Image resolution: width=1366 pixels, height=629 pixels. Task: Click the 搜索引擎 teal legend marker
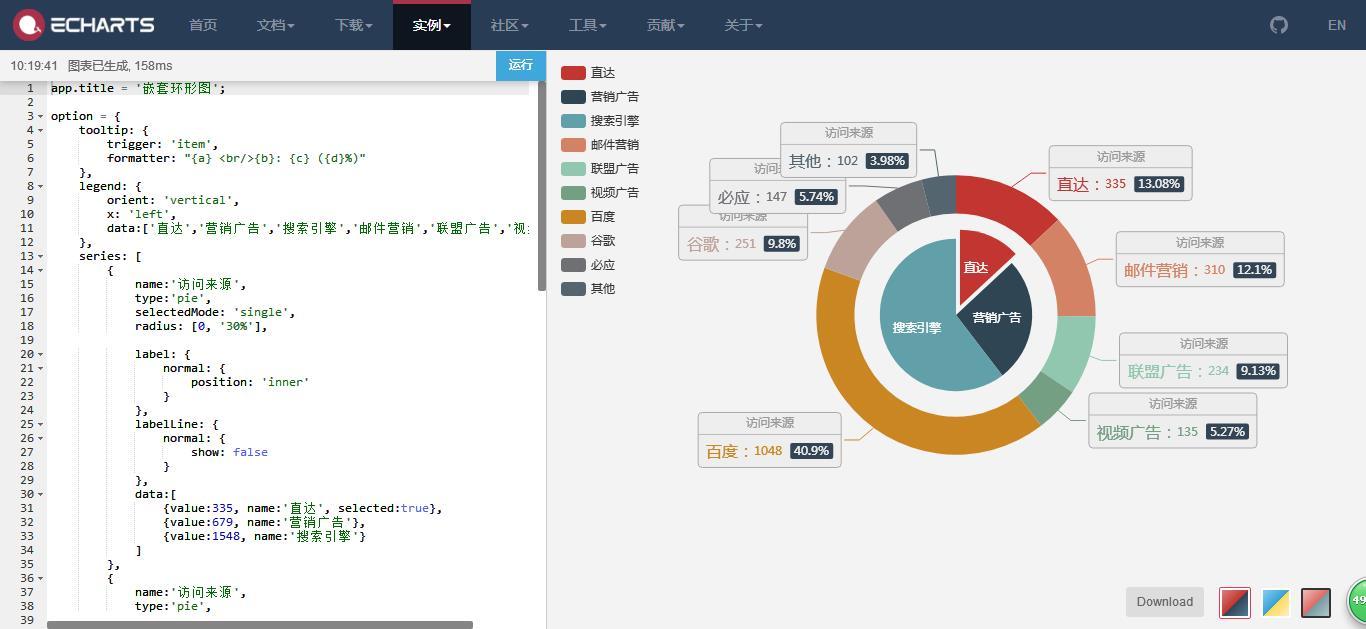coord(573,121)
